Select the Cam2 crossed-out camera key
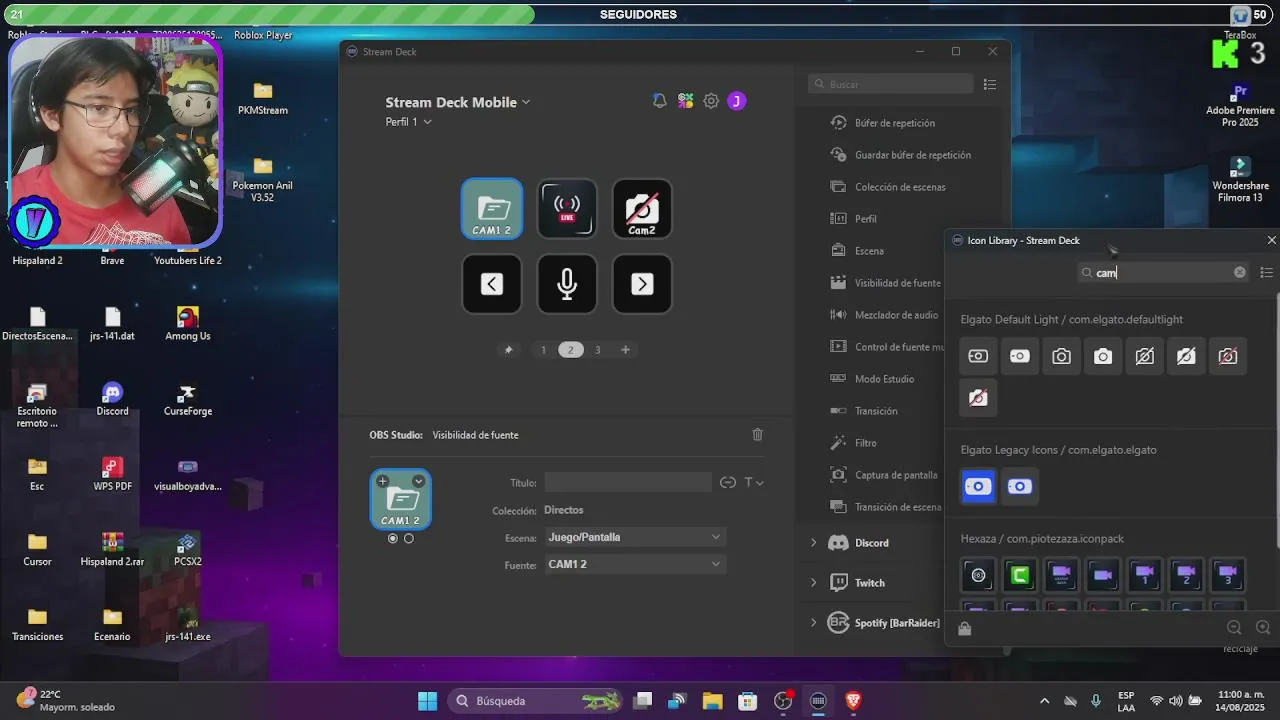This screenshot has width=1280, height=720. [x=642, y=209]
